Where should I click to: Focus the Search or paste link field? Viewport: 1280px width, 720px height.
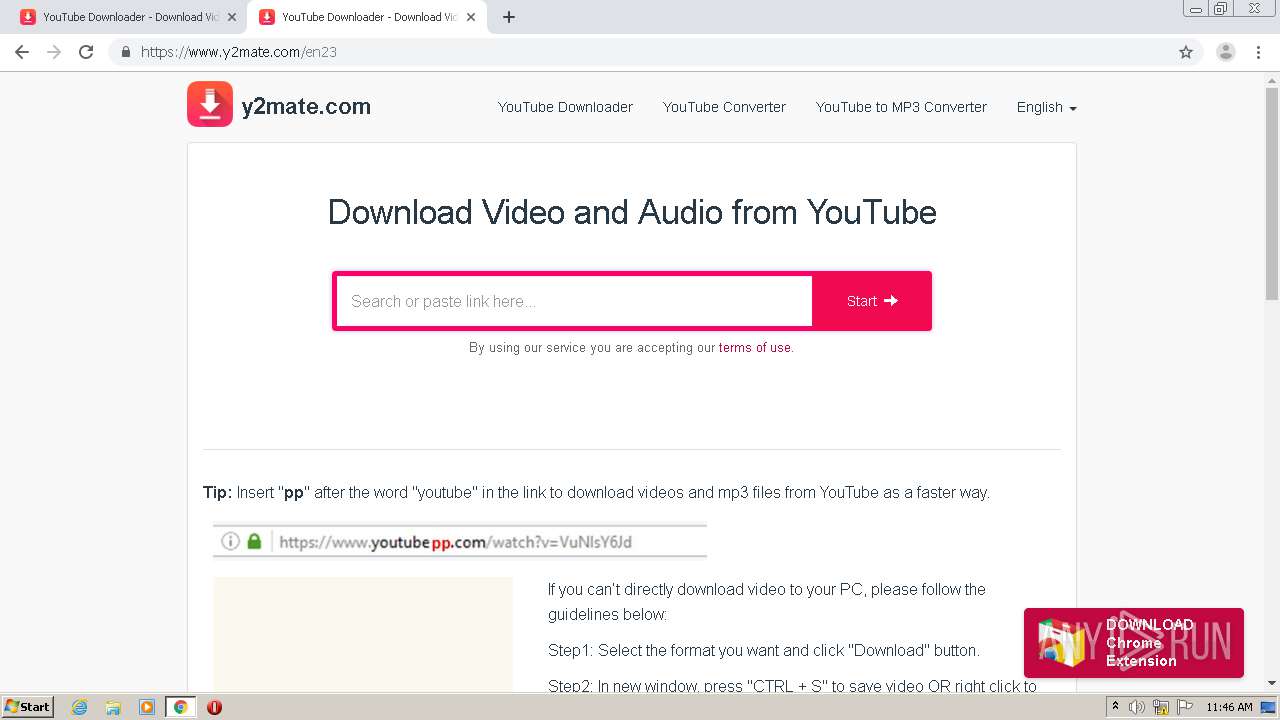574,301
